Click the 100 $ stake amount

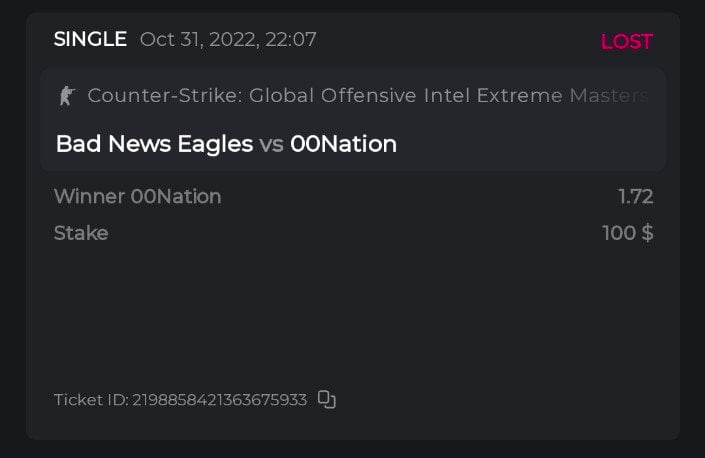coord(627,233)
